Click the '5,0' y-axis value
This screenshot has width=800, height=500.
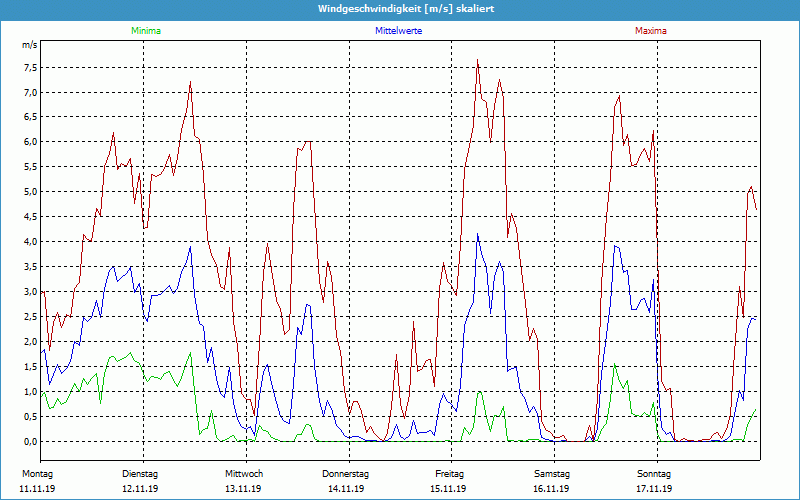[30, 192]
